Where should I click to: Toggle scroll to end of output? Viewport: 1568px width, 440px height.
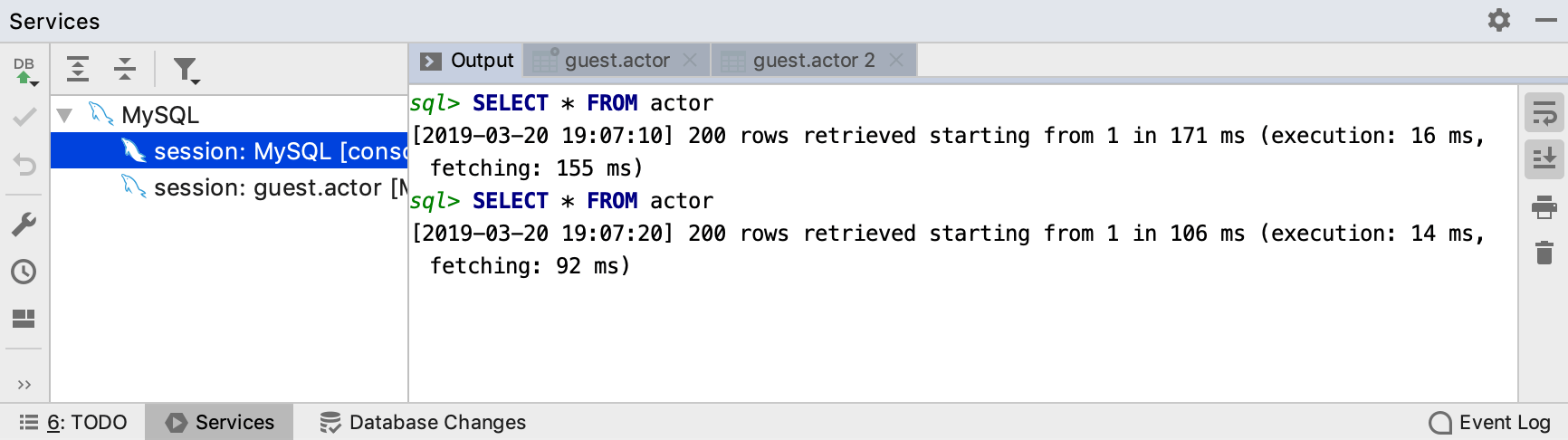[1544, 160]
